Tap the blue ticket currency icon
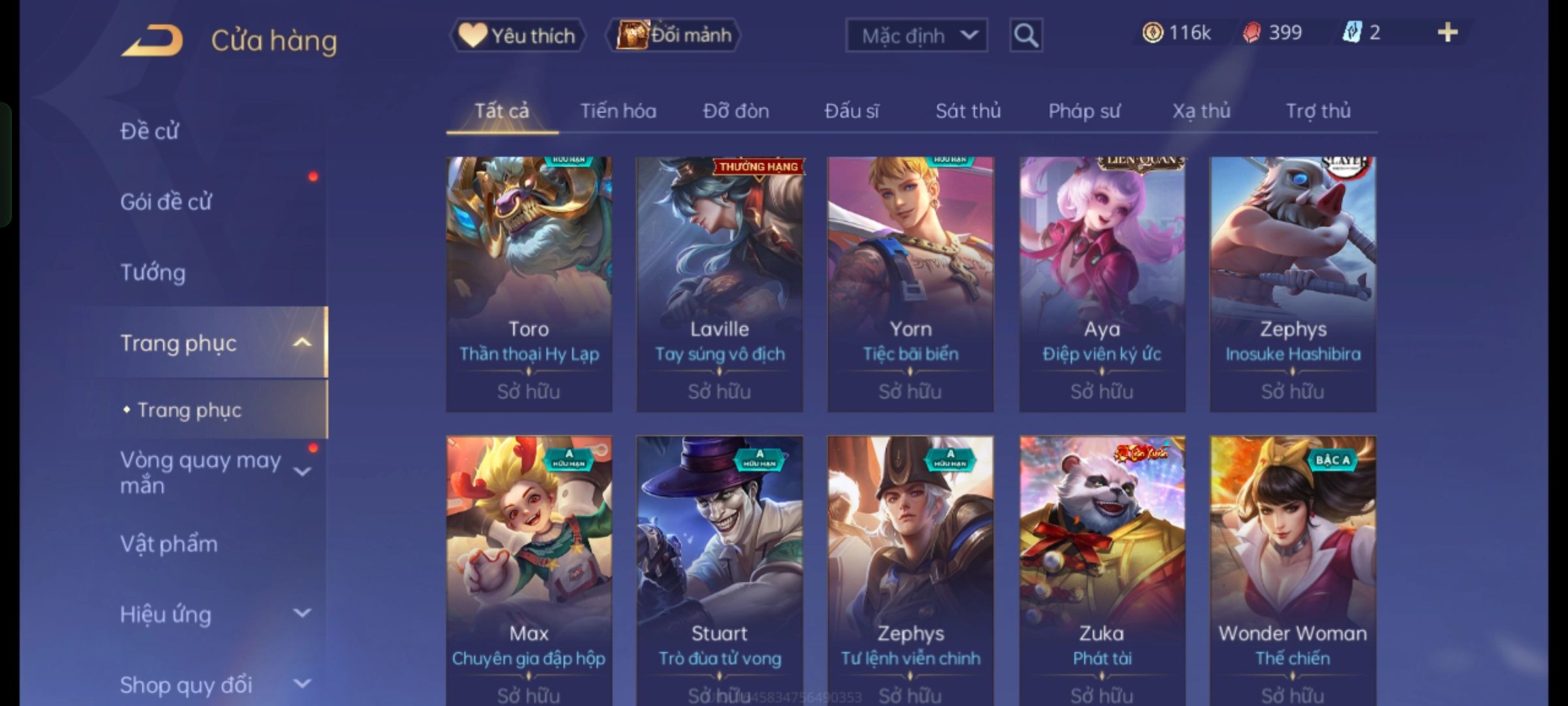Screen dimensions: 1568x706 tap(1351, 33)
